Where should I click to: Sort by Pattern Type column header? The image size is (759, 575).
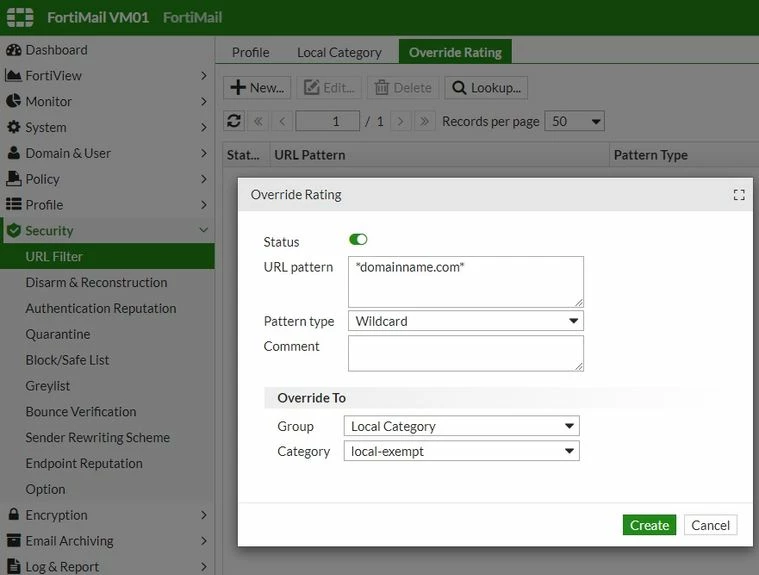683,155
